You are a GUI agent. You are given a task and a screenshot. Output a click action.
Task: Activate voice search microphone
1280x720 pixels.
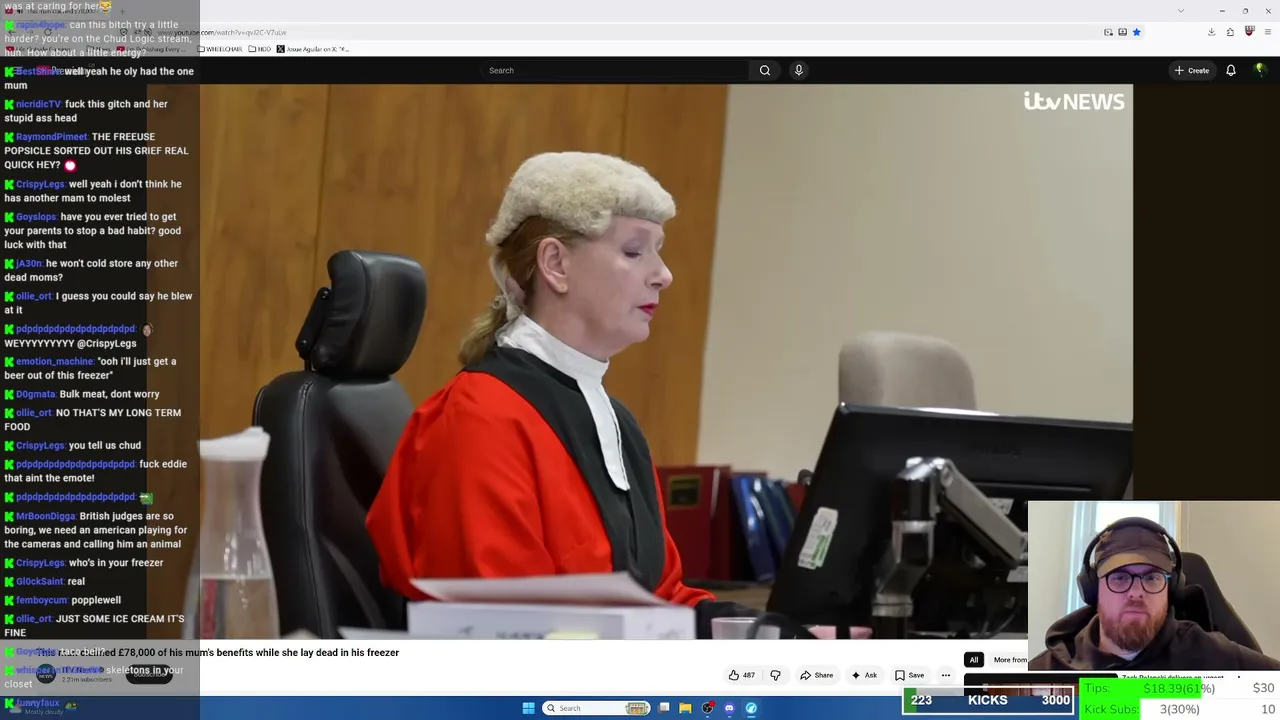[799, 70]
